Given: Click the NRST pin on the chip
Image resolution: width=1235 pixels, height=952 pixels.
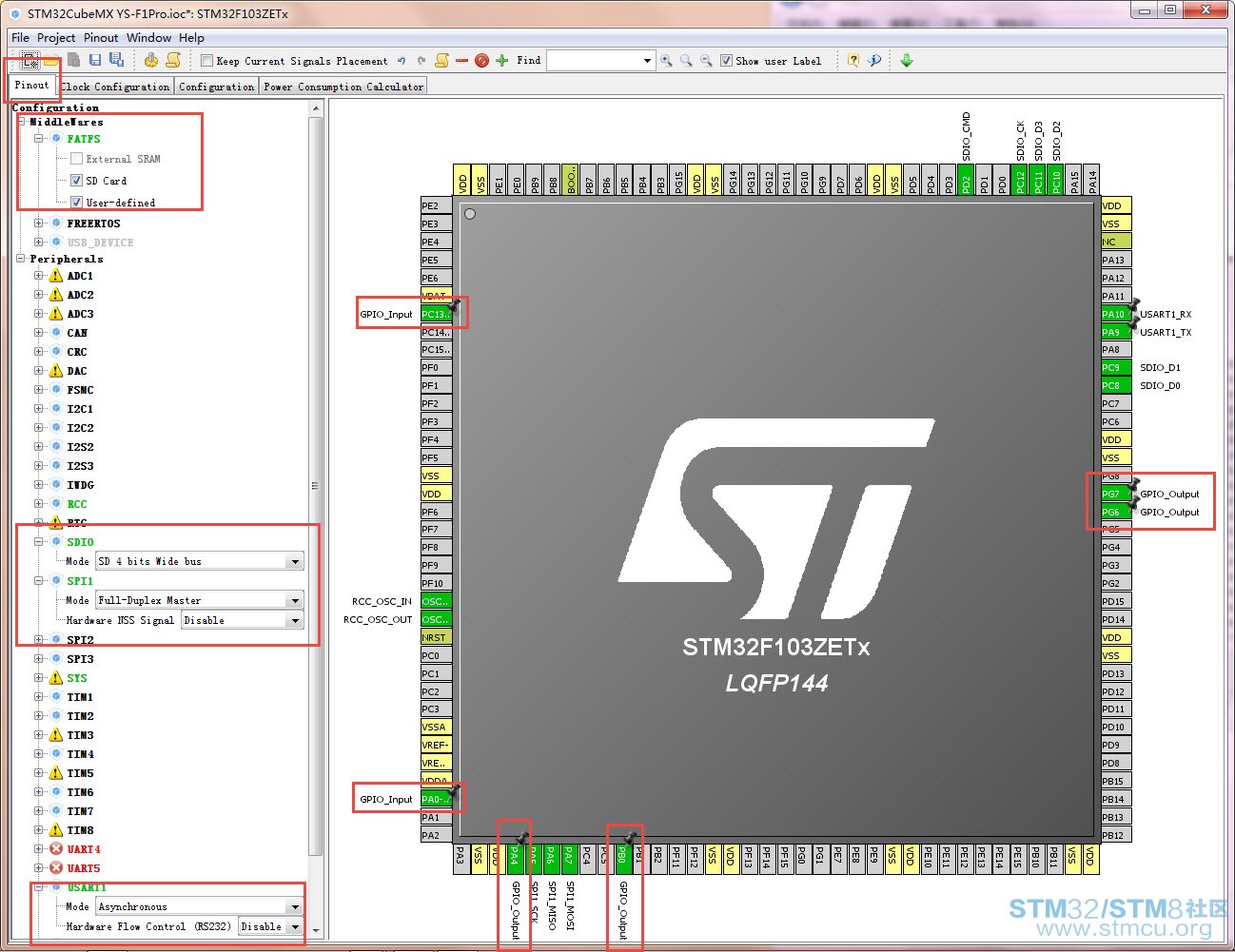Looking at the screenshot, I should [x=436, y=637].
